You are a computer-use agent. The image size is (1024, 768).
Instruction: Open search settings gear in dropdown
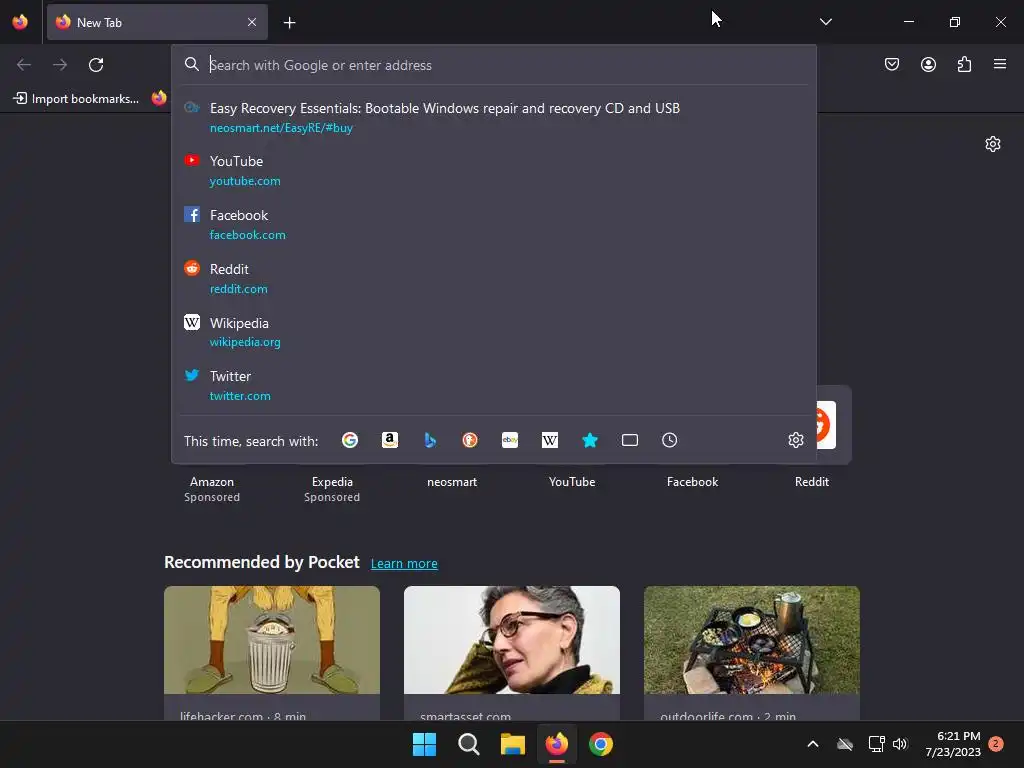795,440
